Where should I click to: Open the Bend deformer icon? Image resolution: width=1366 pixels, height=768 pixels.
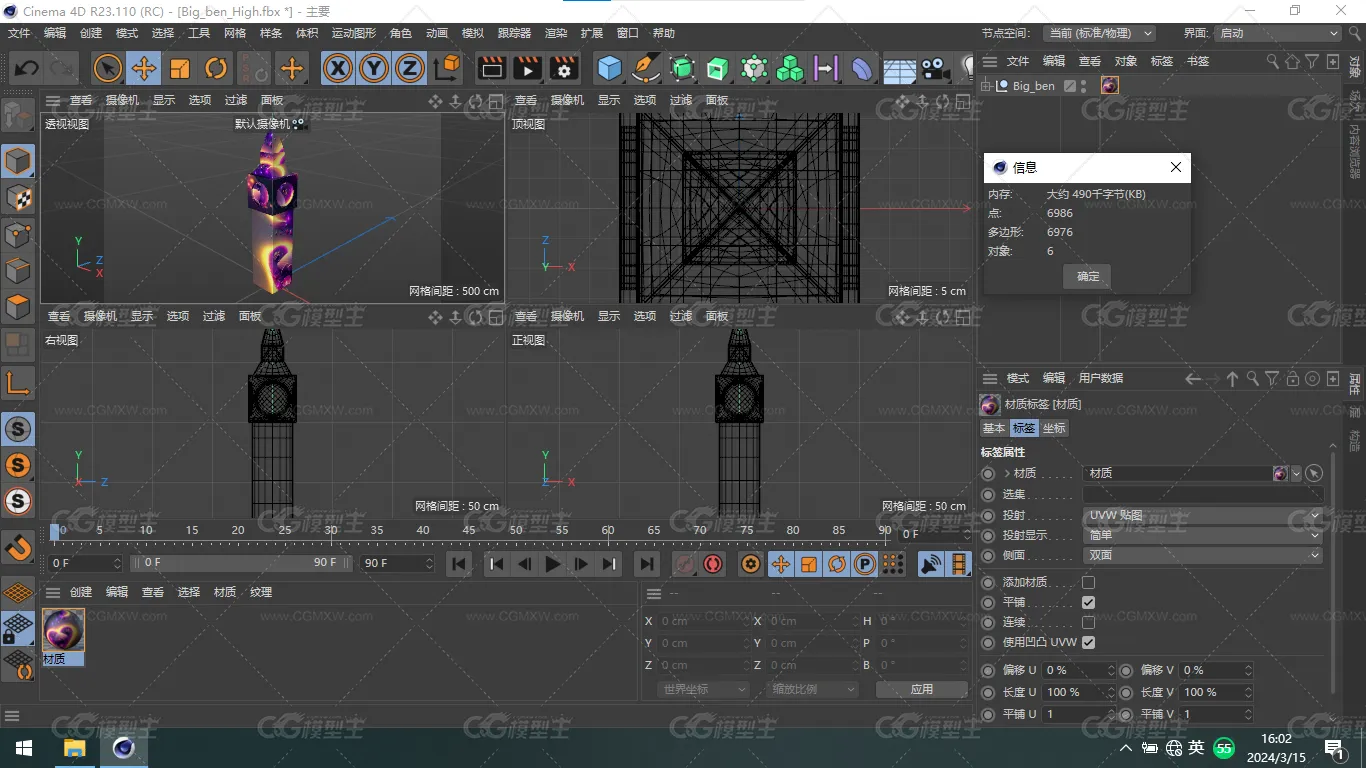pyautogui.click(x=862, y=68)
